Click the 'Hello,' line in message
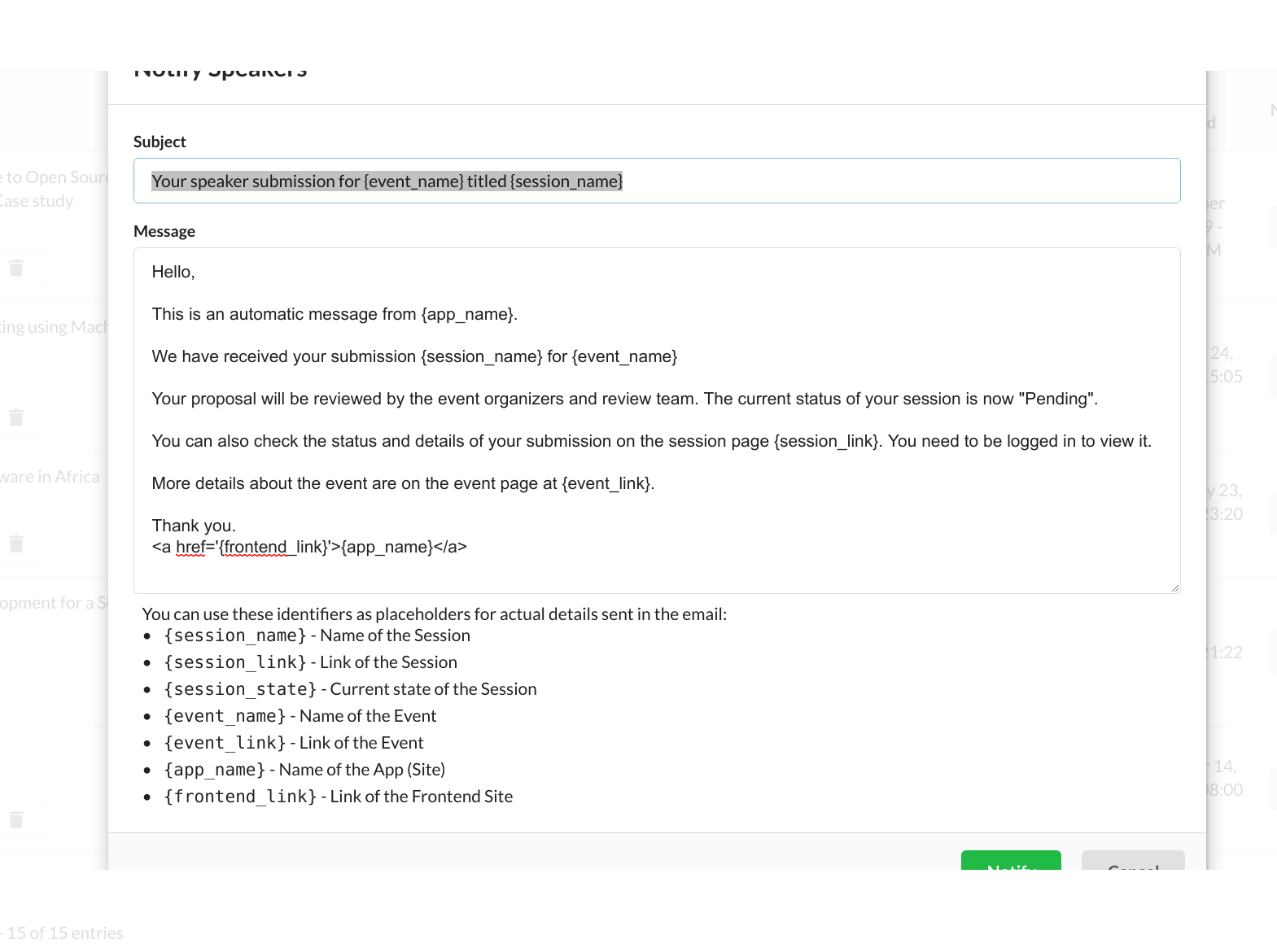 (x=173, y=272)
